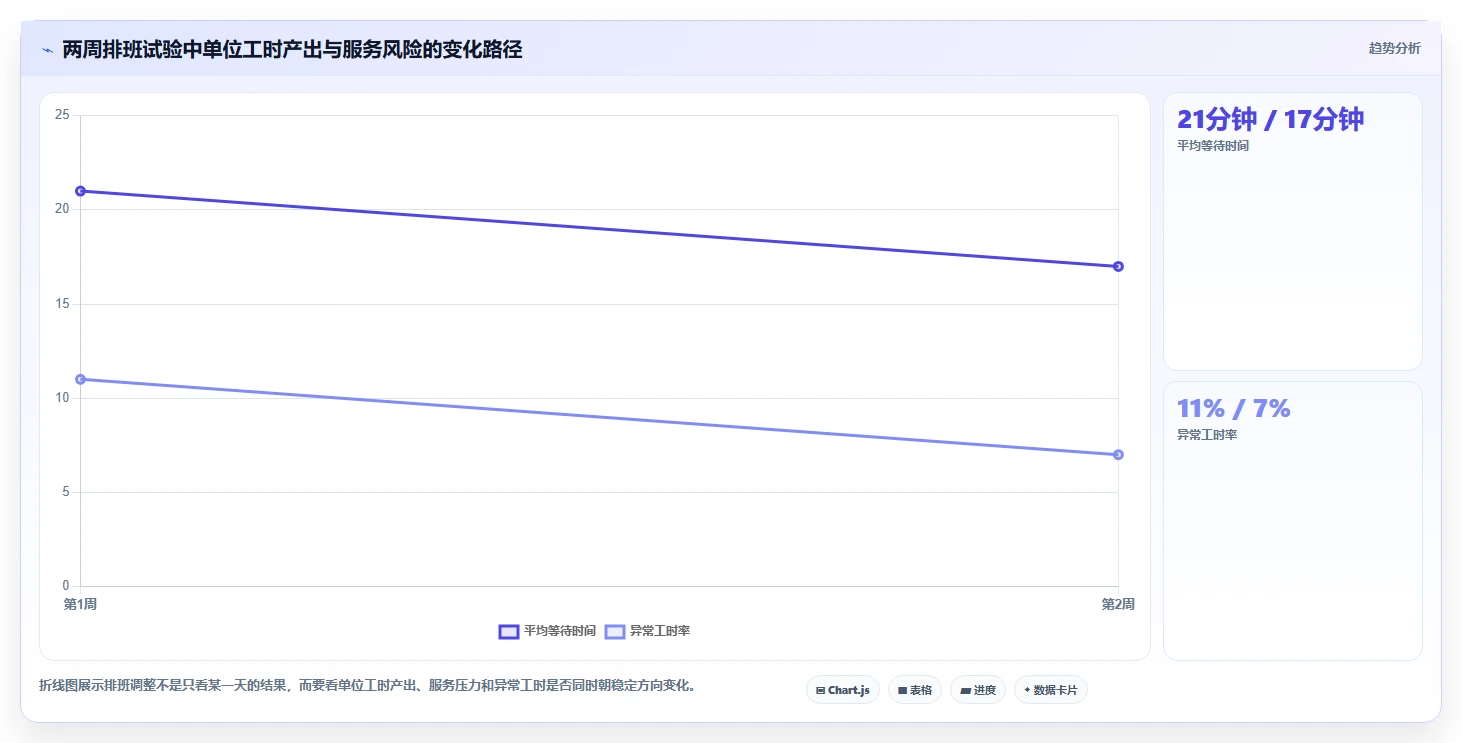Image resolution: width=1462 pixels, height=743 pixels.
Task: Click the 第1周 point on 异常工时率 line
Action: click(x=80, y=379)
